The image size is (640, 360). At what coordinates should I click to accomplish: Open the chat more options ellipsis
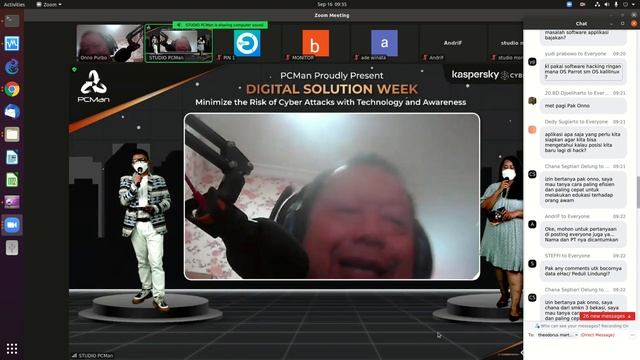632,335
